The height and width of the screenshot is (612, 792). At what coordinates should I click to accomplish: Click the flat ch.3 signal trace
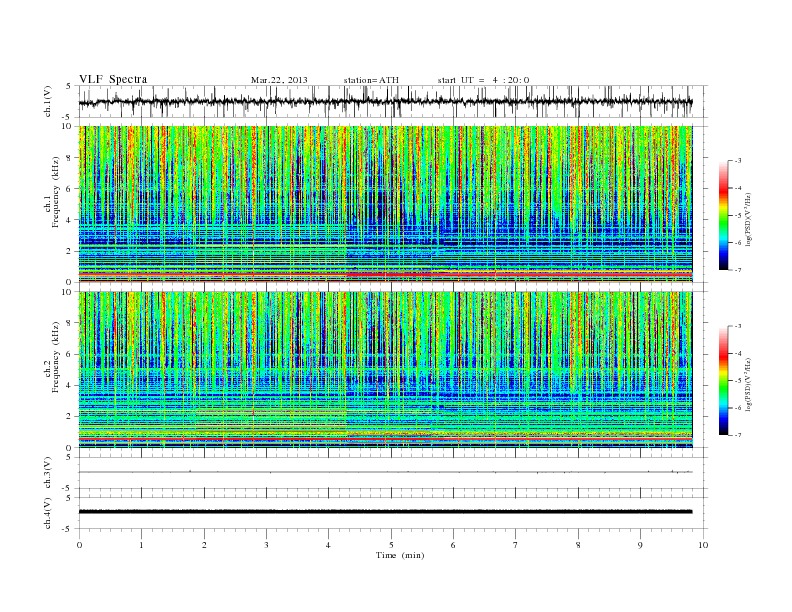[x=385, y=472]
